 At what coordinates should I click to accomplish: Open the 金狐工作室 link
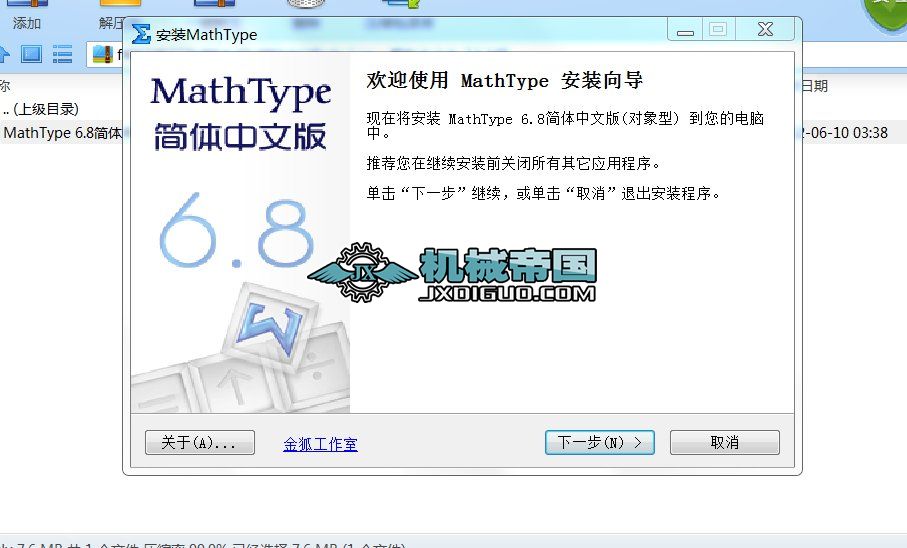(x=320, y=444)
